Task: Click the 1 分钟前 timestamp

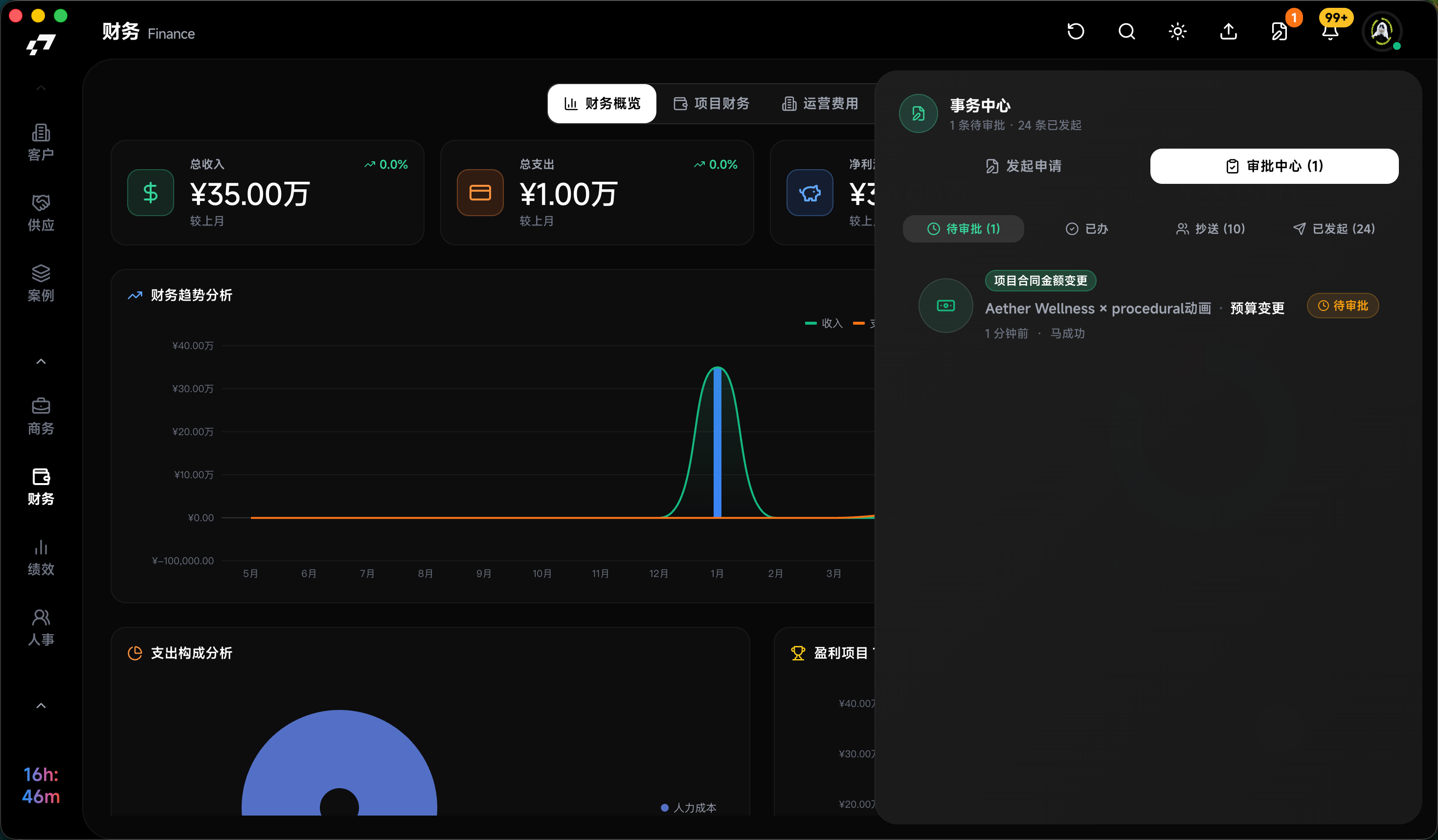Action: click(x=1007, y=333)
